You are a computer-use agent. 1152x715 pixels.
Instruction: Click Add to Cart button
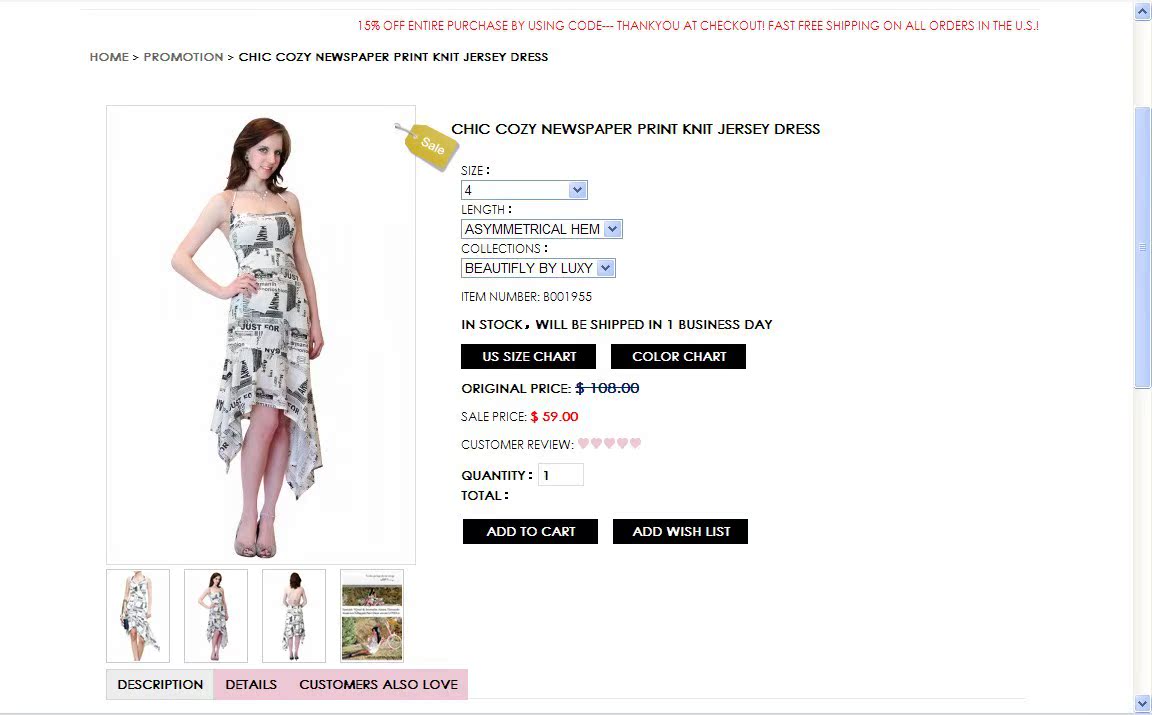click(x=530, y=531)
